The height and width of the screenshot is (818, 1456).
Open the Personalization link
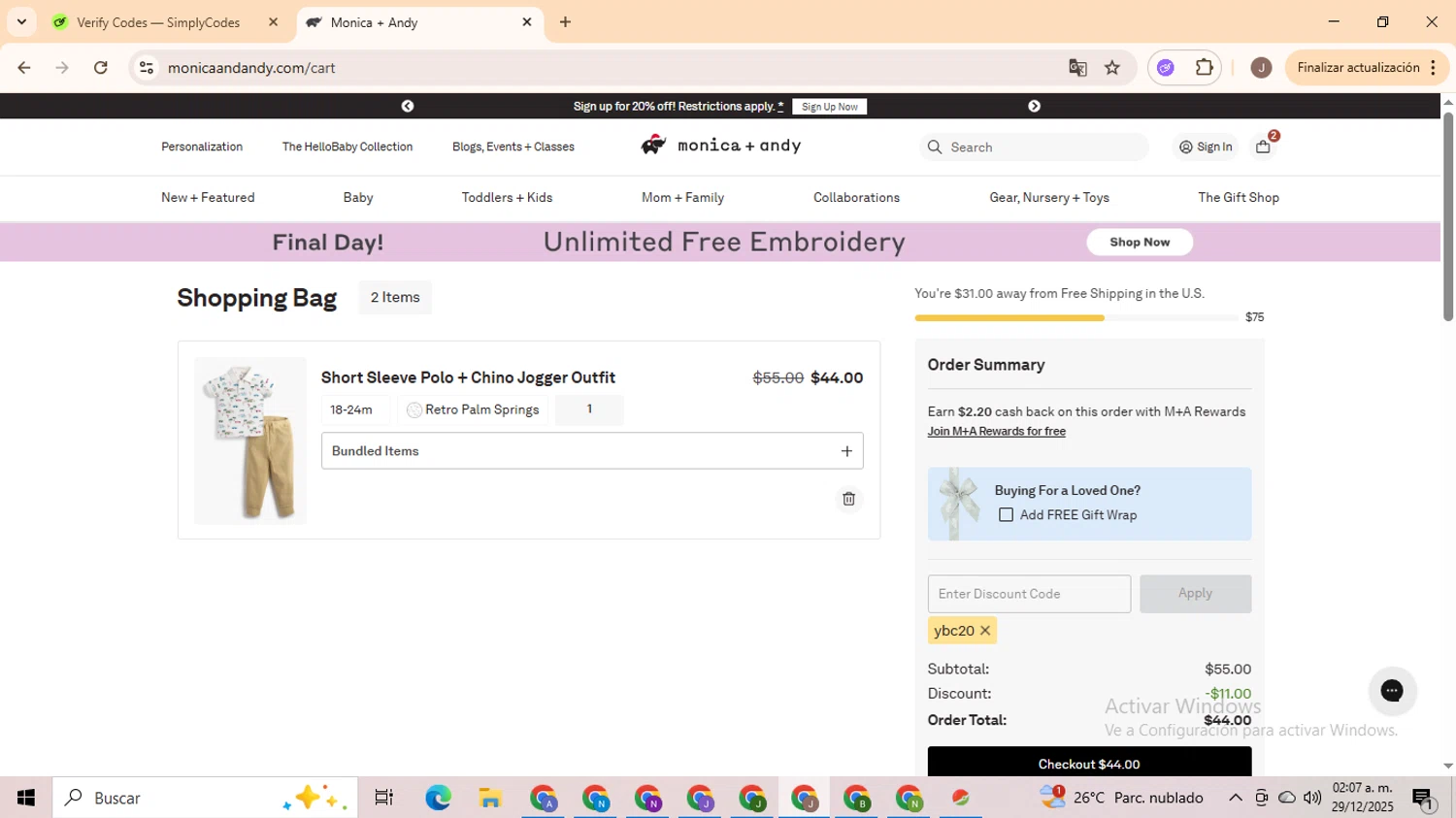pyautogui.click(x=202, y=147)
